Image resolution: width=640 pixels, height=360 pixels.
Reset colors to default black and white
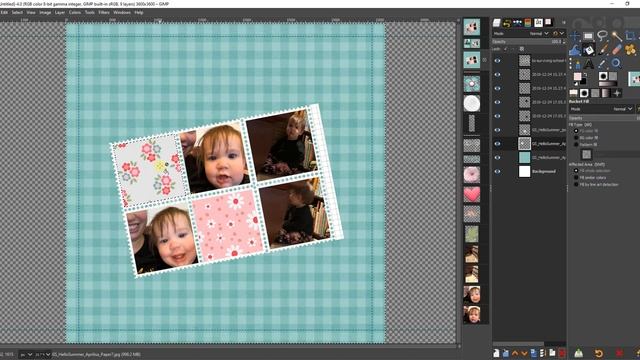pos(576,84)
